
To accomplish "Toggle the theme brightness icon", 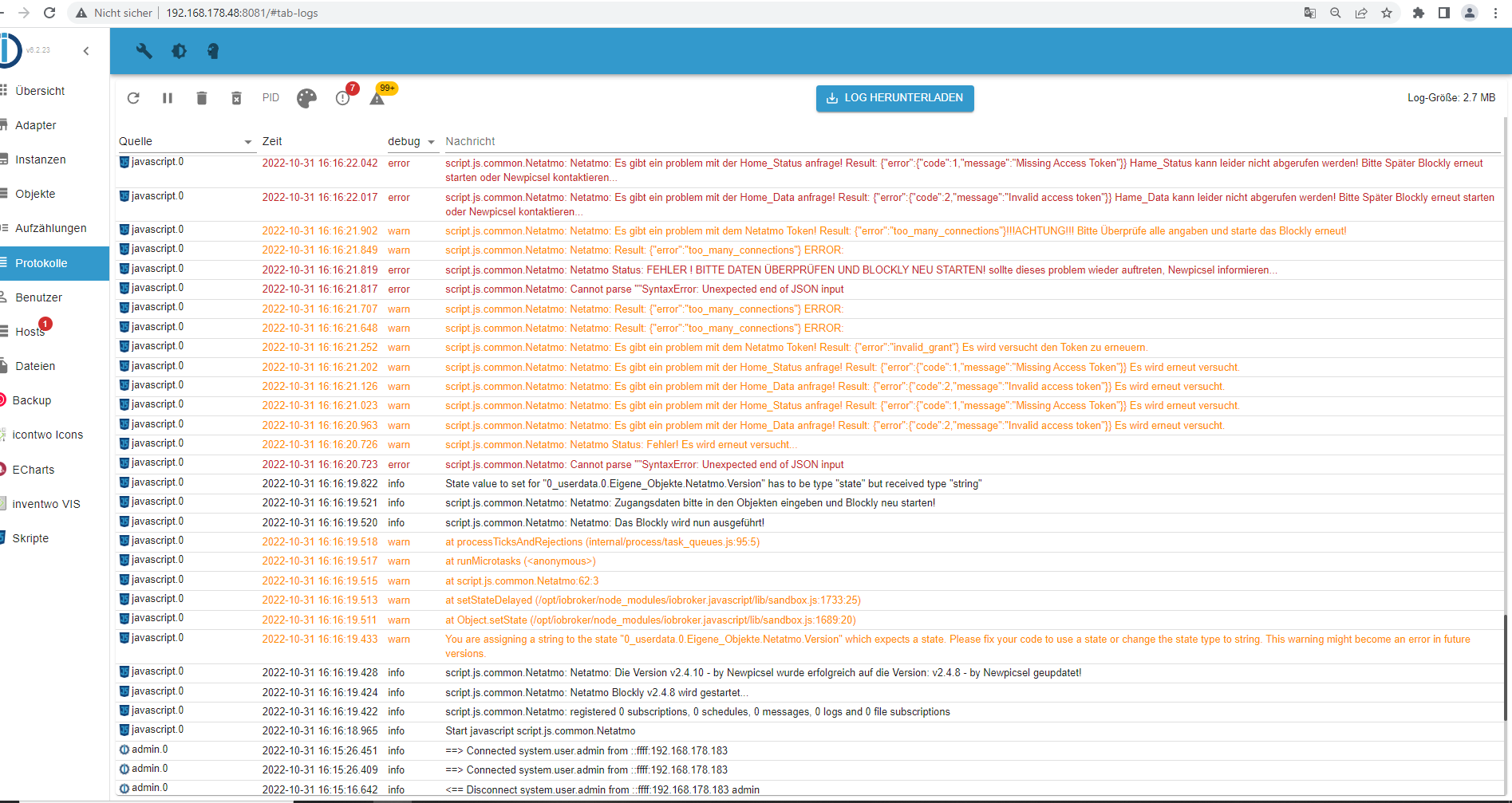I will point(179,51).
